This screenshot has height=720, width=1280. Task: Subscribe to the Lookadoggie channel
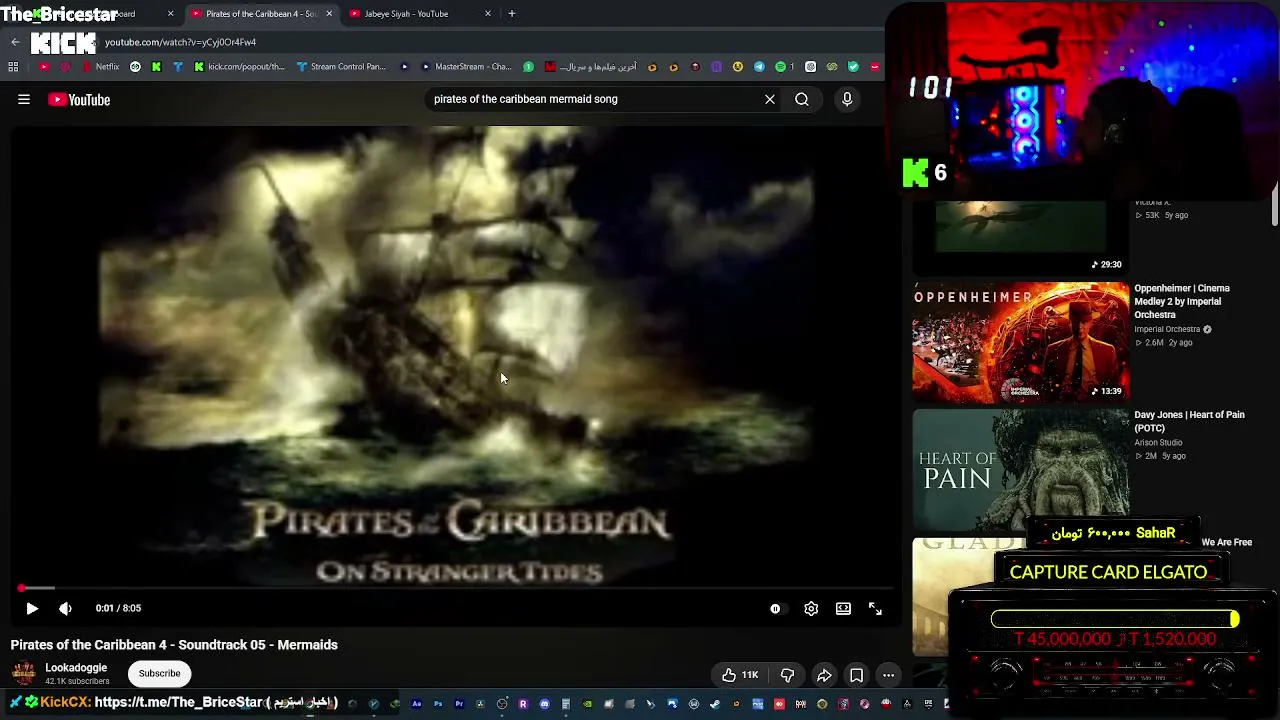coord(160,673)
